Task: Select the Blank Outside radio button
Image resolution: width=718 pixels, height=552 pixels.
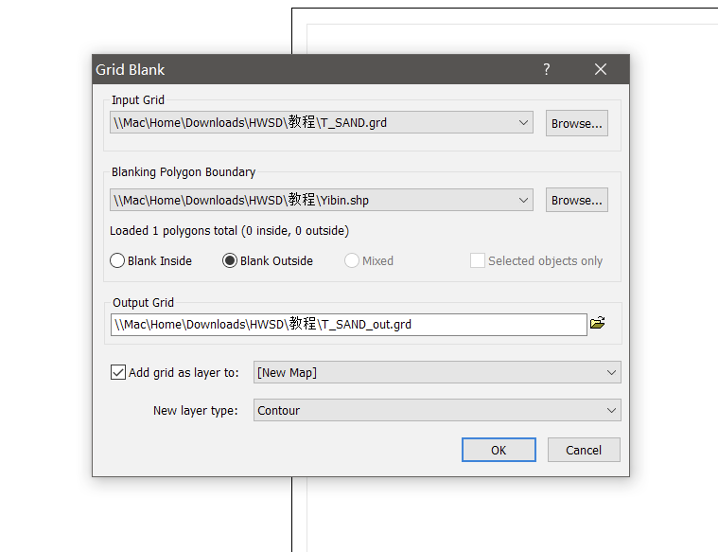Action: pos(230,261)
